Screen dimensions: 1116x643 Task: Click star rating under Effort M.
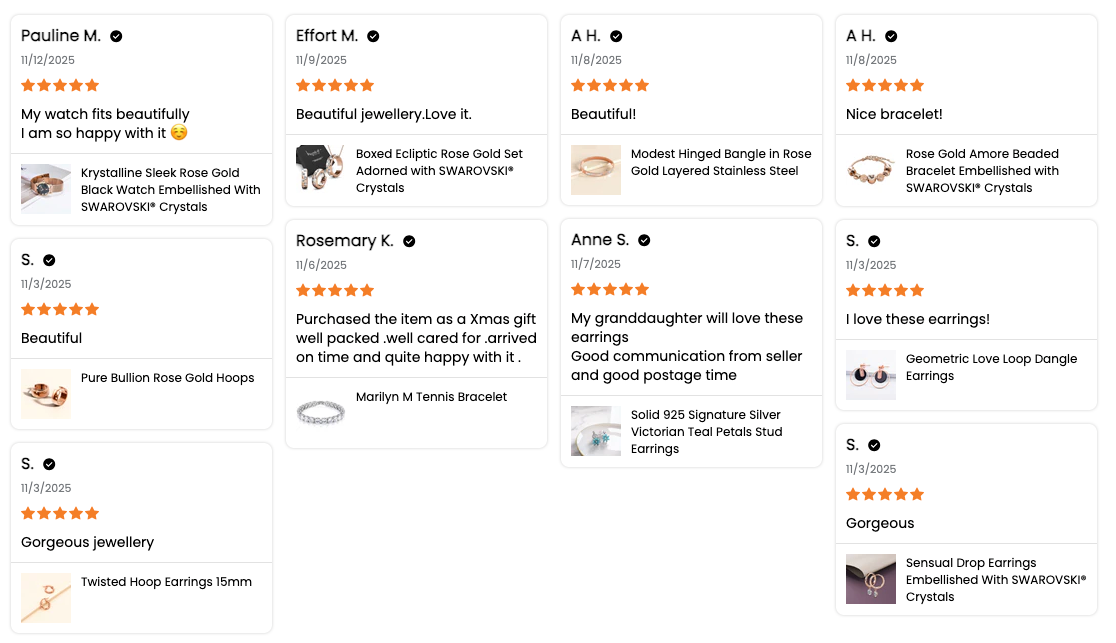pyautogui.click(x=335, y=86)
